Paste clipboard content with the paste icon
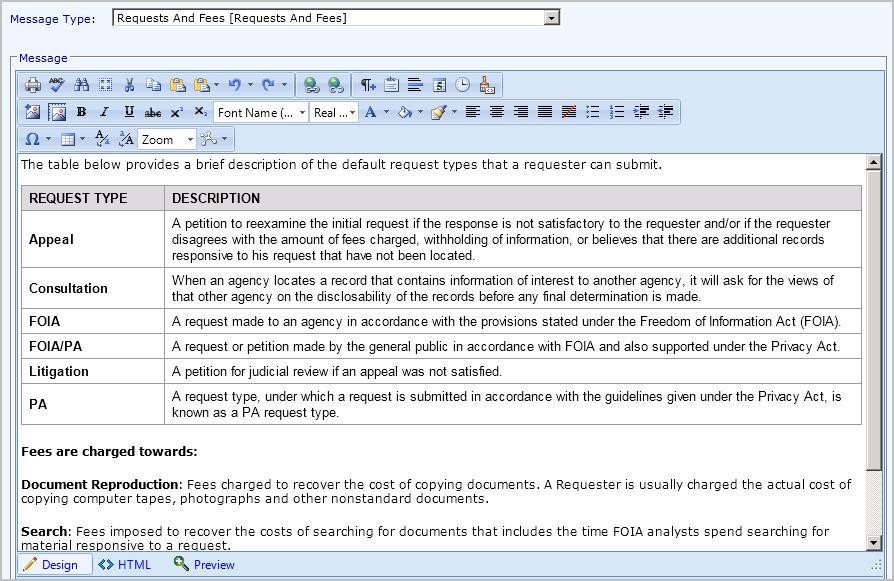Viewport: 894px width, 581px height. (178, 85)
